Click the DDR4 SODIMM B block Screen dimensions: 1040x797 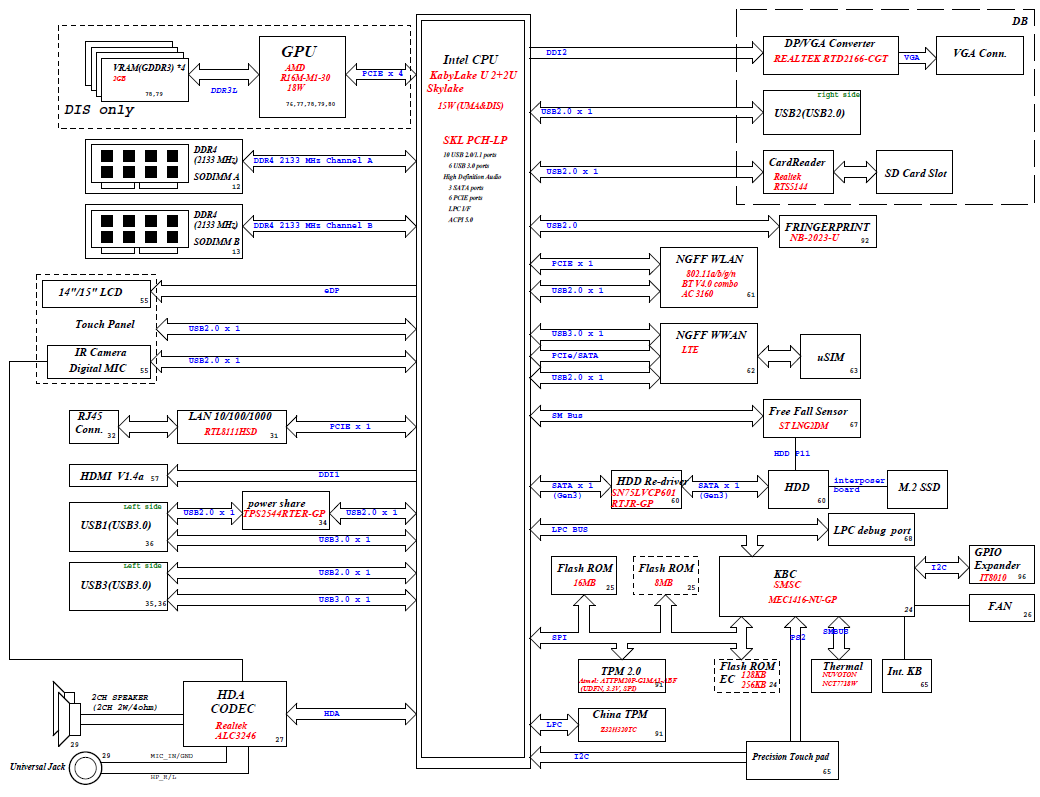tap(164, 231)
